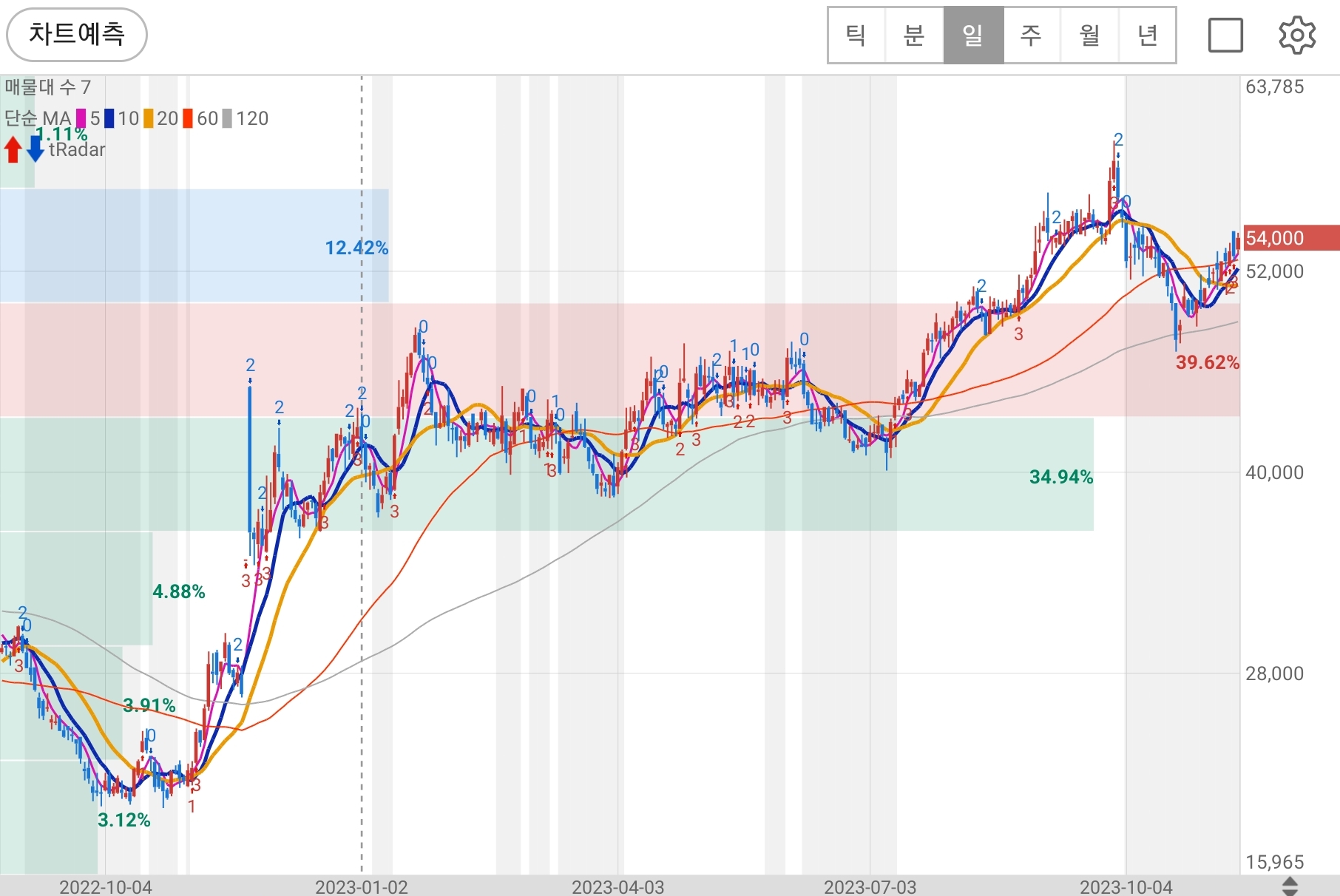Click the 52,000 price axis label
The height and width of the screenshot is (896, 1340).
tap(1275, 271)
